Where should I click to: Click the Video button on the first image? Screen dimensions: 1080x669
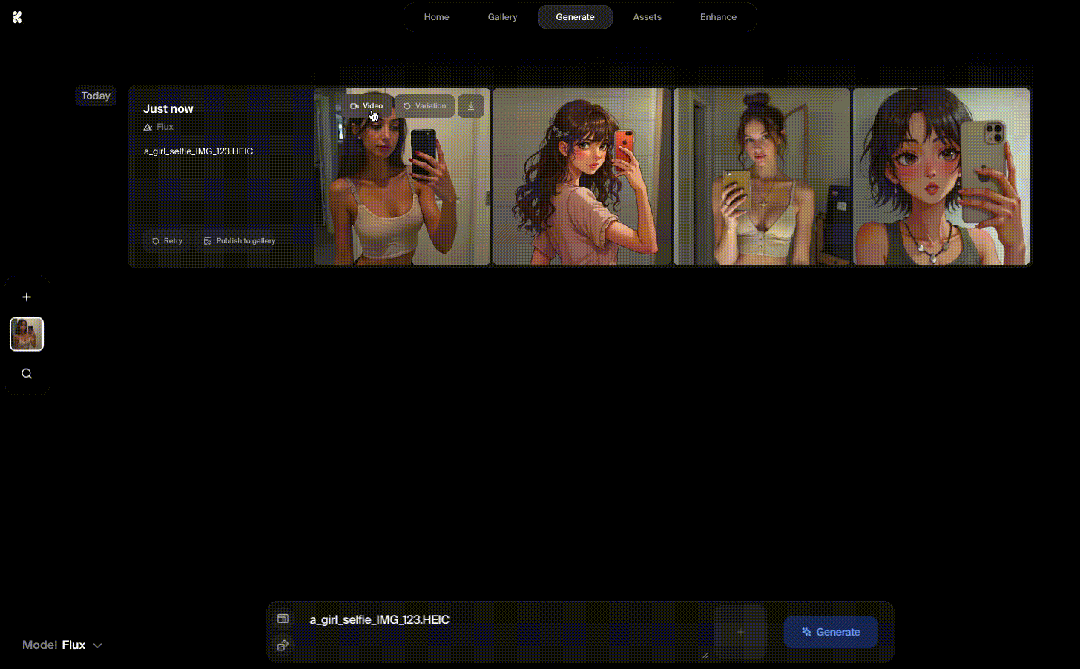pos(366,106)
